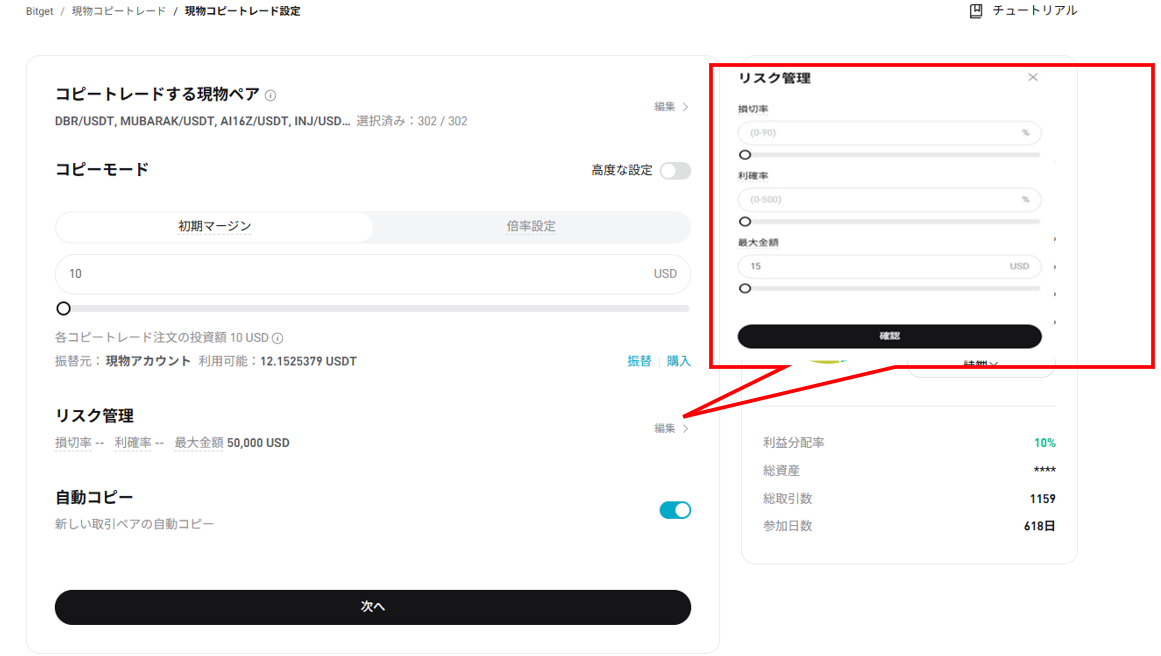Click the tutorial book icon

(x=976, y=11)
